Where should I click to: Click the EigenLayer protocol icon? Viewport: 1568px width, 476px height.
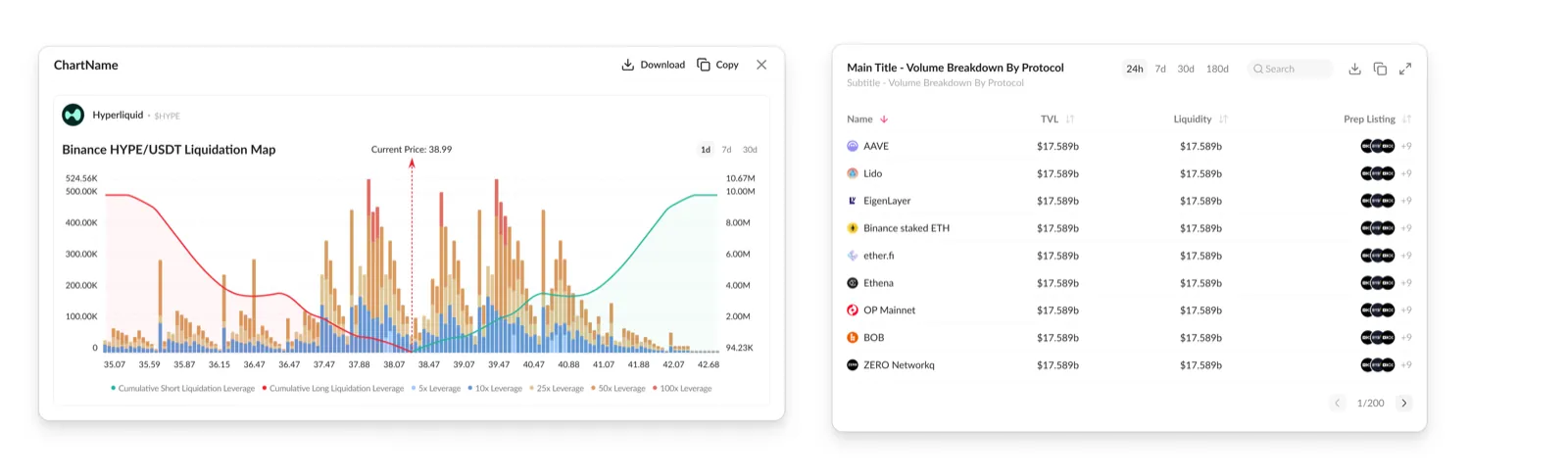click(853, 201)
